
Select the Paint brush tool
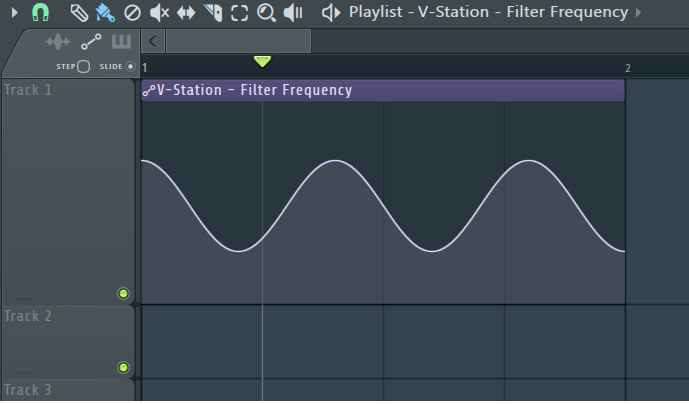[105, 13]
